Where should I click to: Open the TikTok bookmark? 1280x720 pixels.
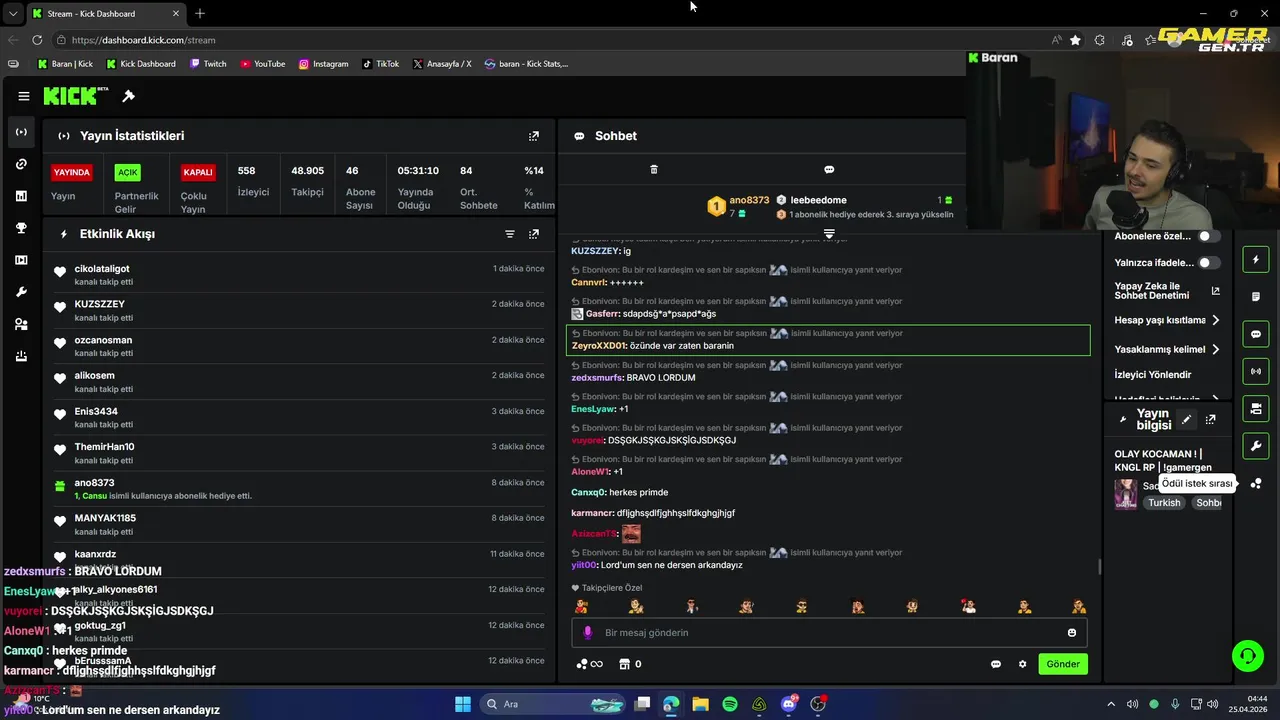380,64
